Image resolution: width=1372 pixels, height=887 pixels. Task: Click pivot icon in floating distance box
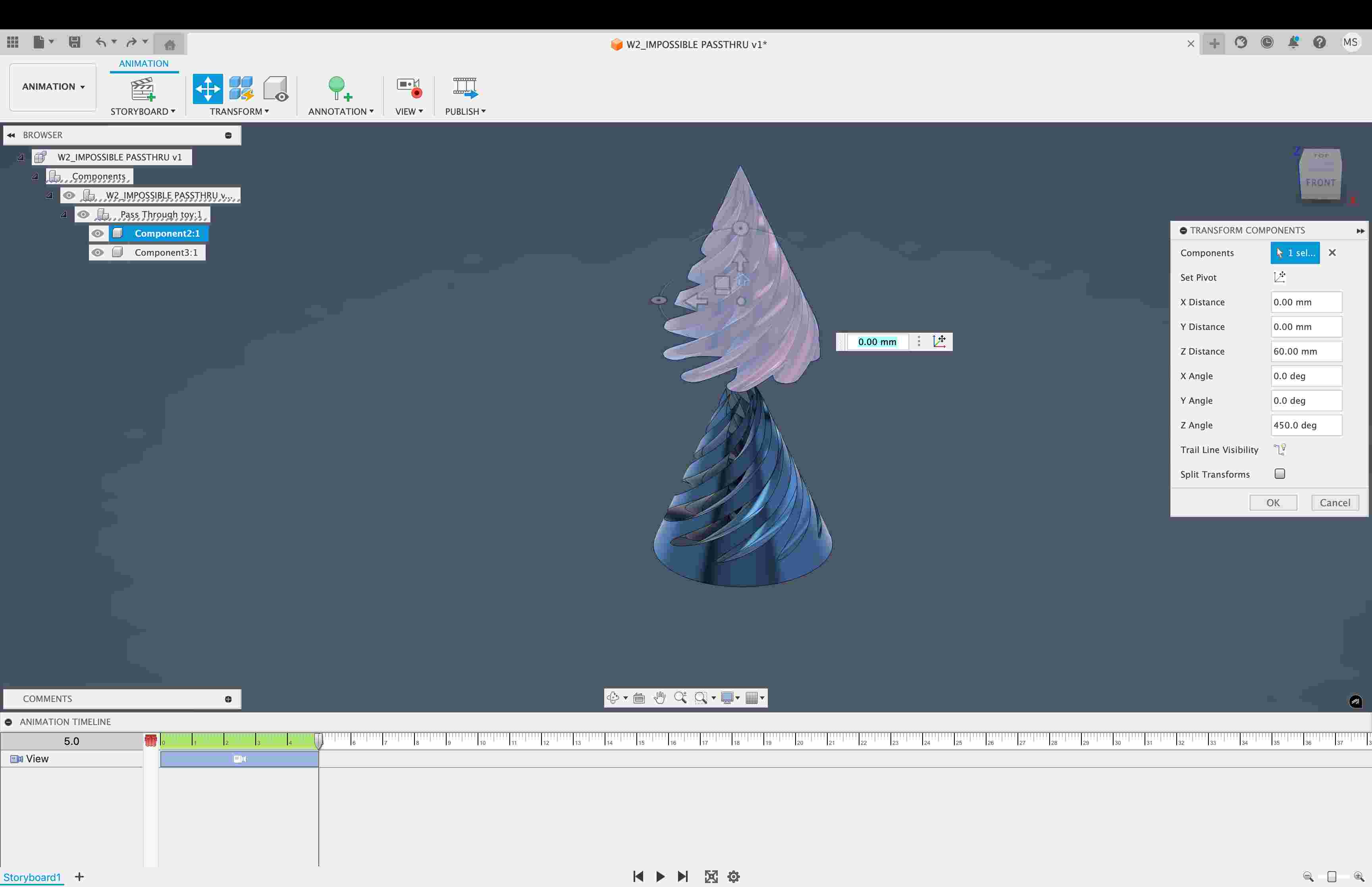click(x=939, y=341)
